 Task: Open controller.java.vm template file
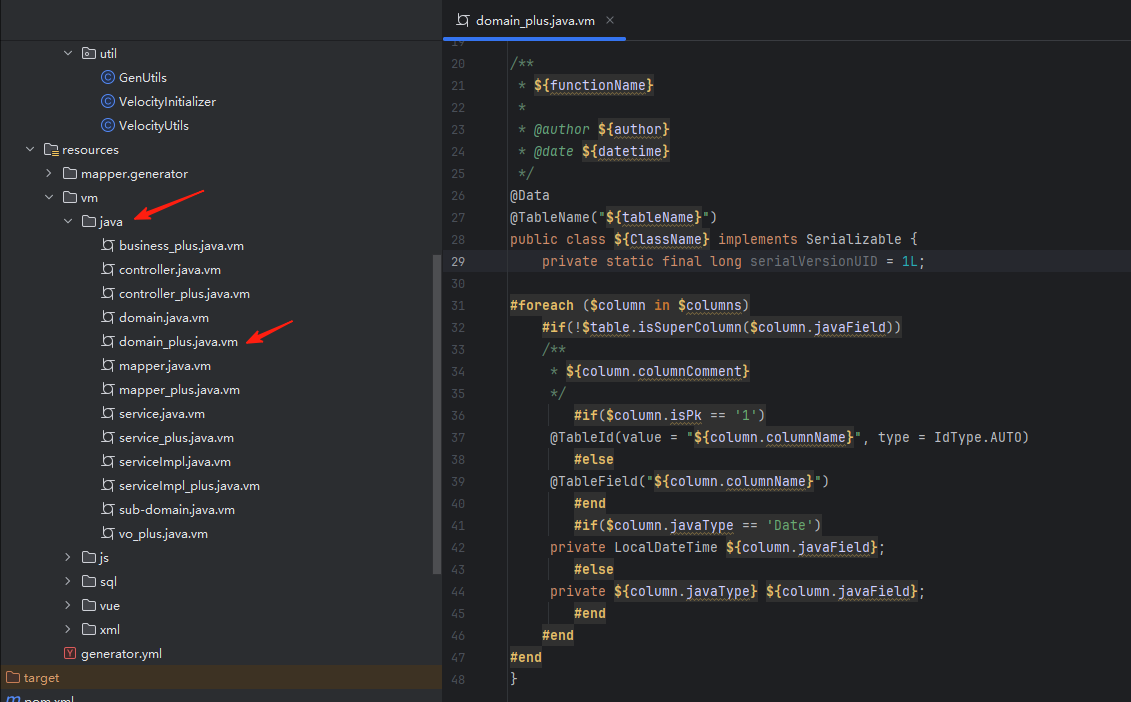(x=170, y=269)
